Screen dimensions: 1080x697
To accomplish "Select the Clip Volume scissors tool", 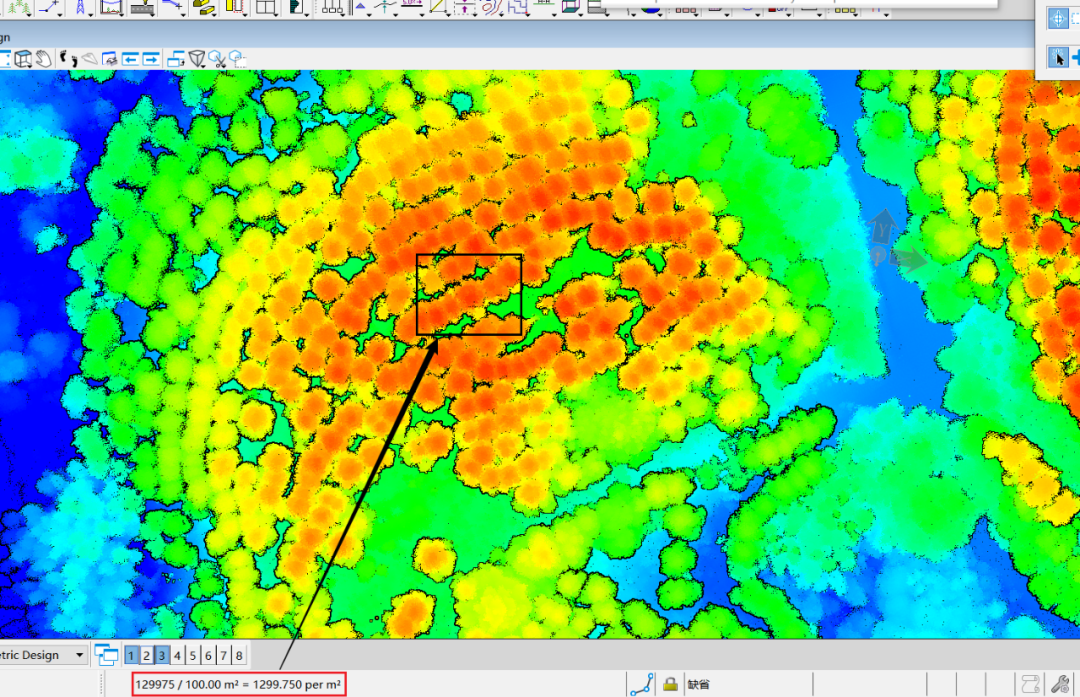I will point(218,59).
